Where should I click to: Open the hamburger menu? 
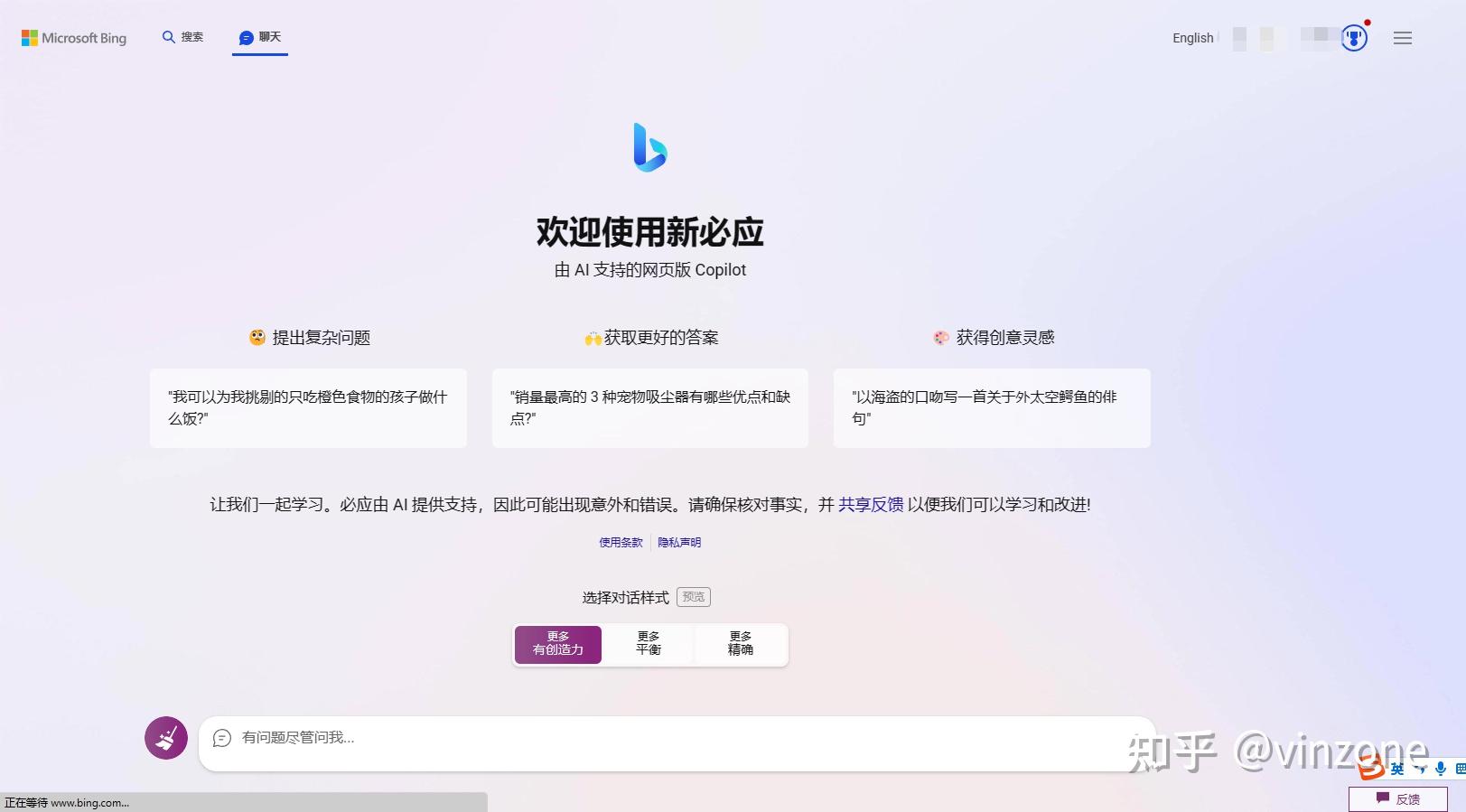(1402, 38)
